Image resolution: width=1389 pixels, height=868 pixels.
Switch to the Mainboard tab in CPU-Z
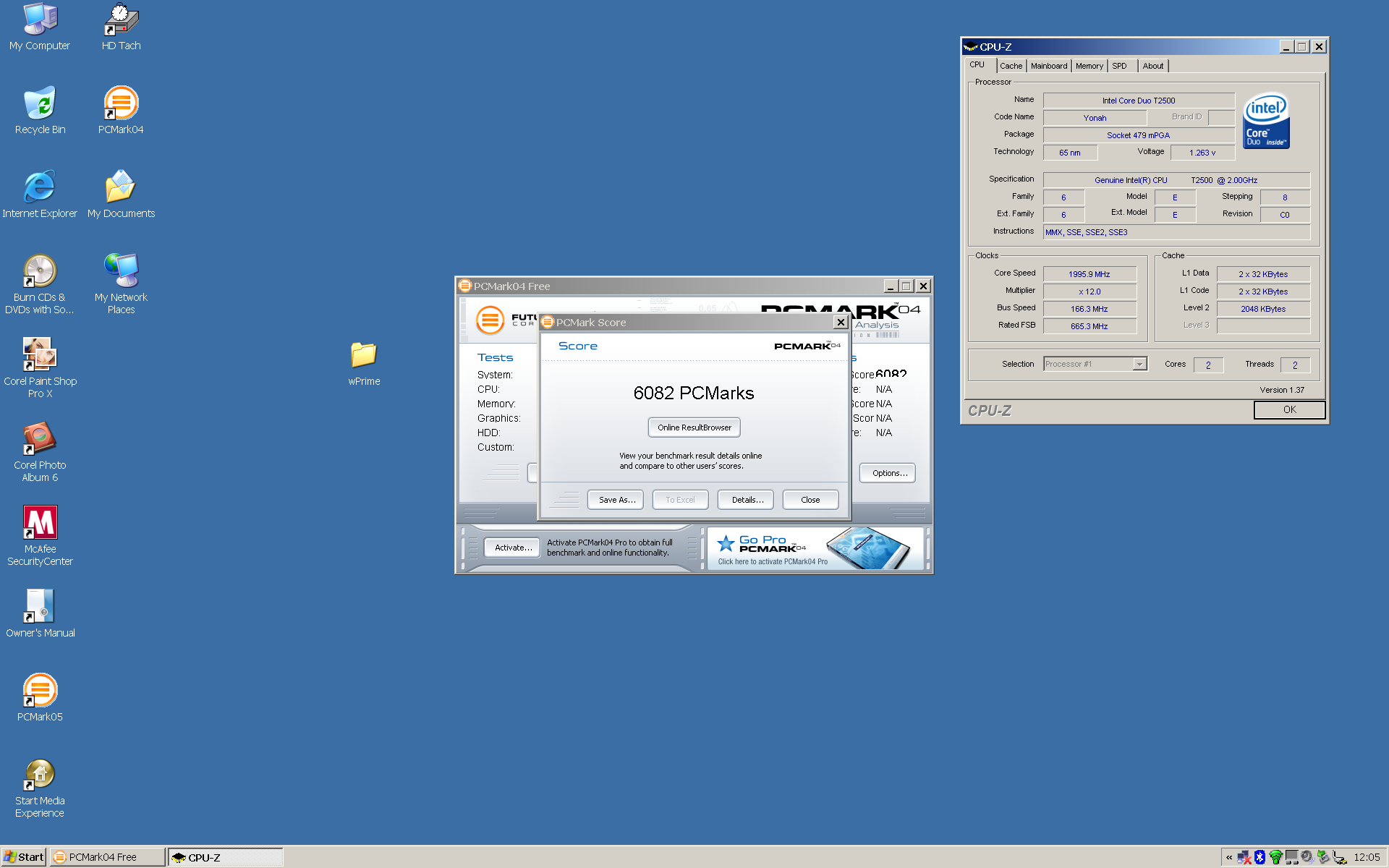(1049, 66)
